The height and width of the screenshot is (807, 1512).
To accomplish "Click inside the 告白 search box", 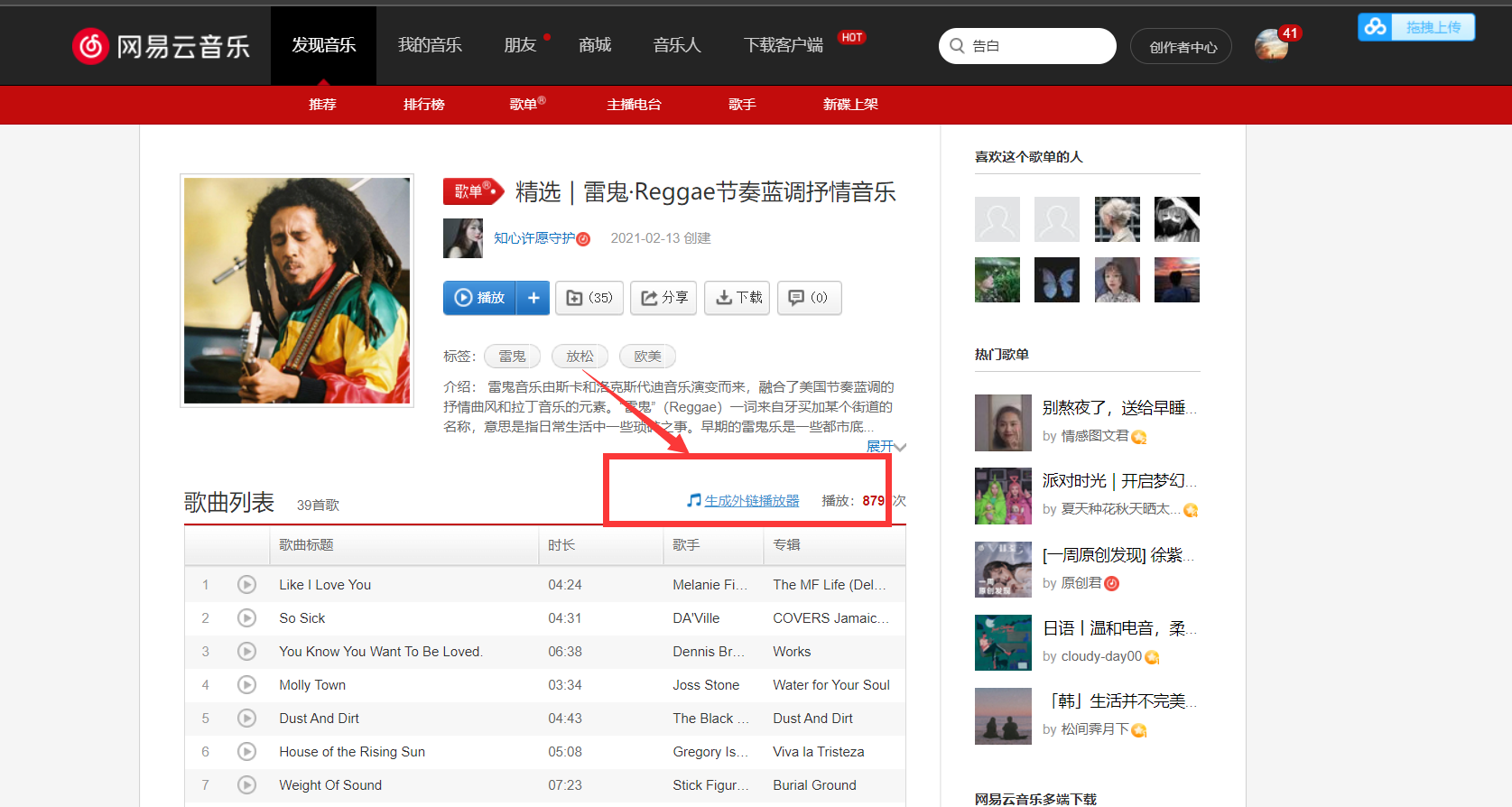I will pyautogui.click(x=1027, y=46).
